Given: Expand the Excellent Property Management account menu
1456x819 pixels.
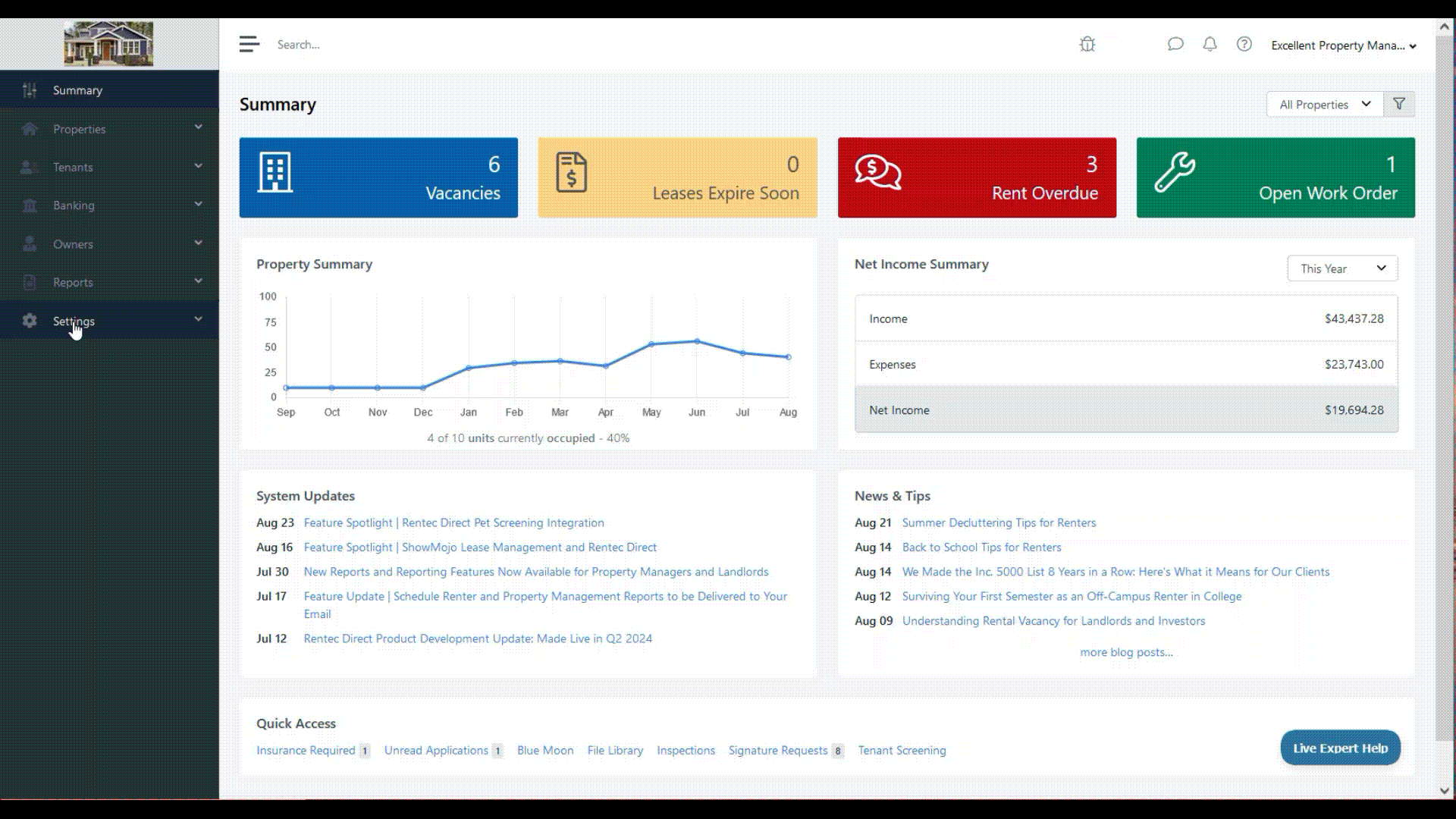Looking at the screenshot, I should 1343,45.
